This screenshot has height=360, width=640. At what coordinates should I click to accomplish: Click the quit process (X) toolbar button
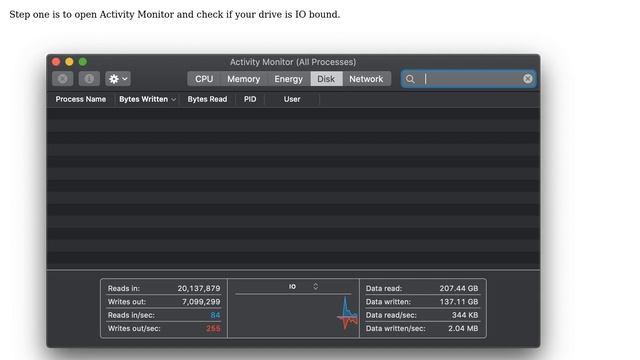pos(62,79)
